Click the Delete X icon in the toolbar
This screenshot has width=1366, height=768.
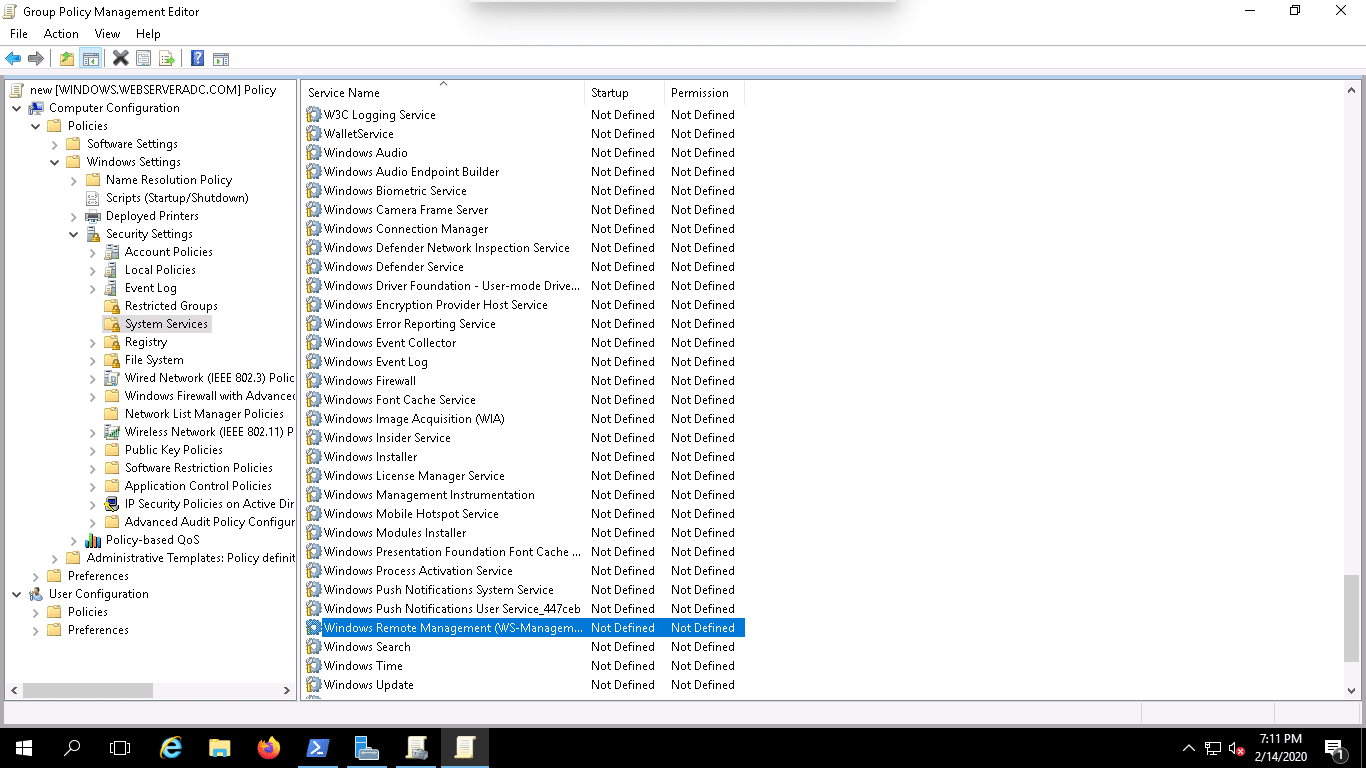[120, 59]
